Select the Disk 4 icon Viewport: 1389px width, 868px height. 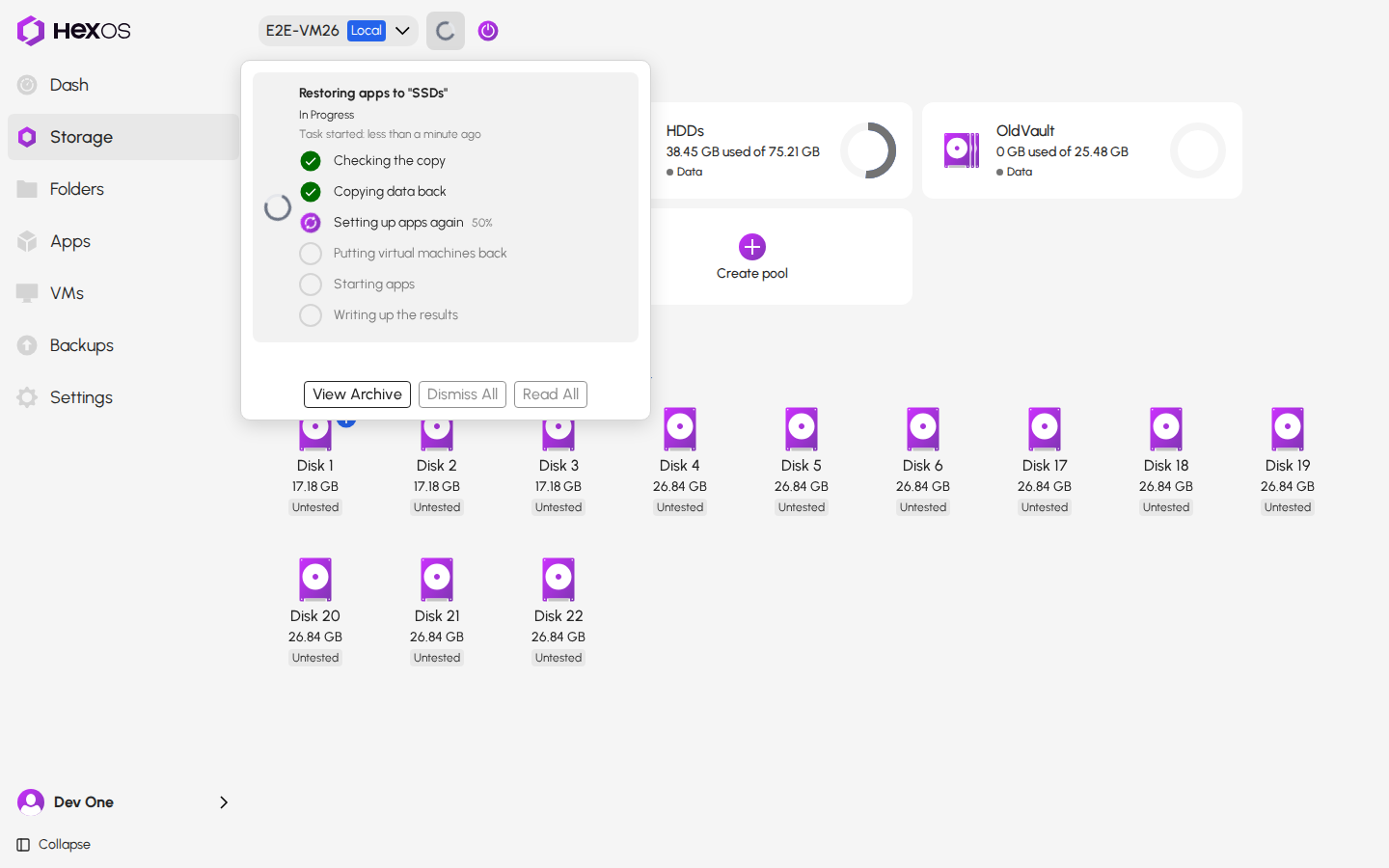tap(680, 429)
